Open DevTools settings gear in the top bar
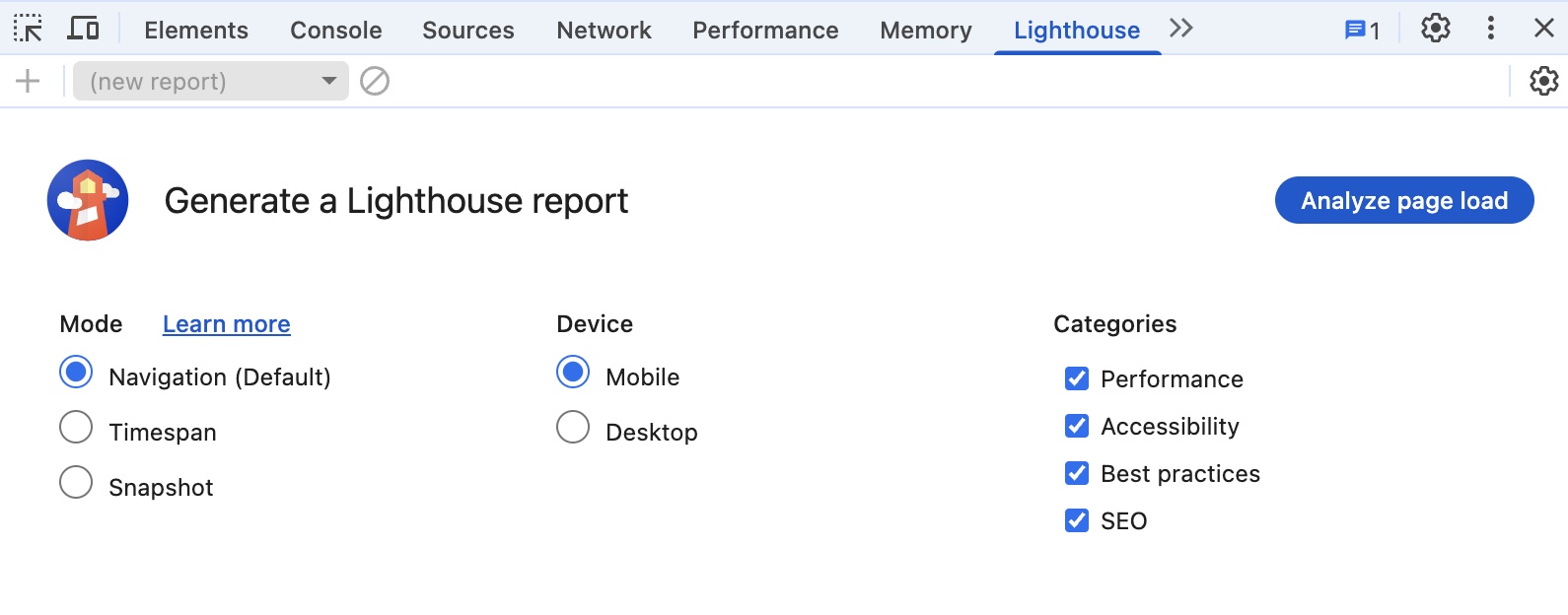Image resolution: width=1568 pixels, height=615 pixels. coord(1435,29)
